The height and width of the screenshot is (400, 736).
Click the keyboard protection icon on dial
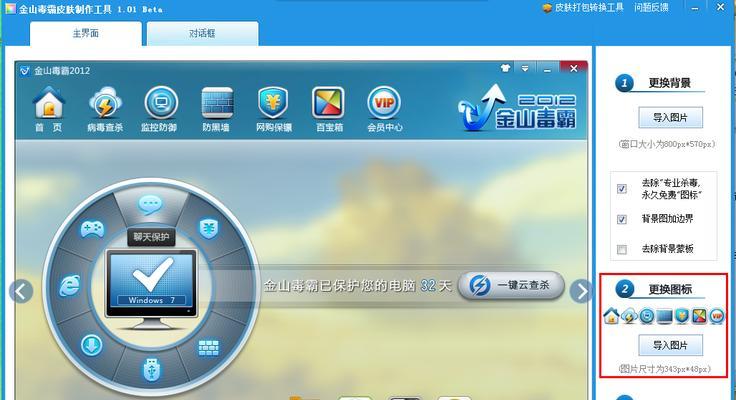point(208,348)
